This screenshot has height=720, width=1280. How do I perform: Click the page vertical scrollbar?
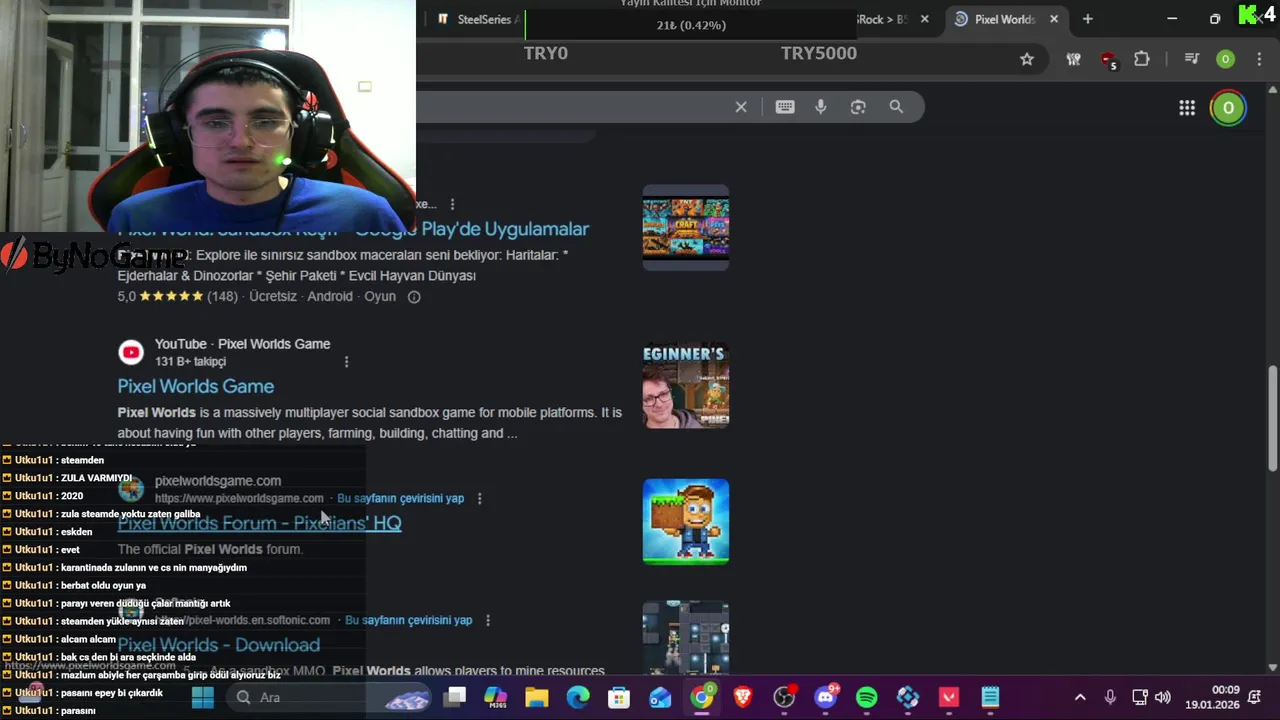tap(1273, 418)
